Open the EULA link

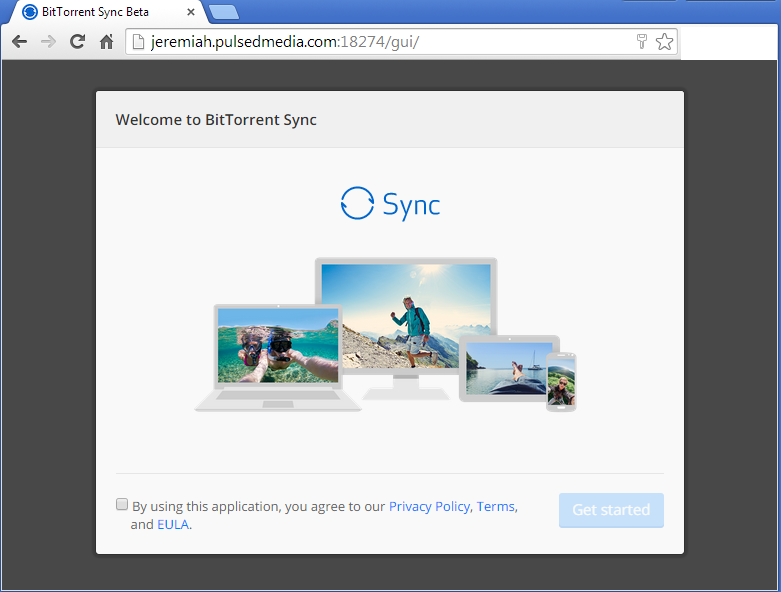click(x=172, y=525)
